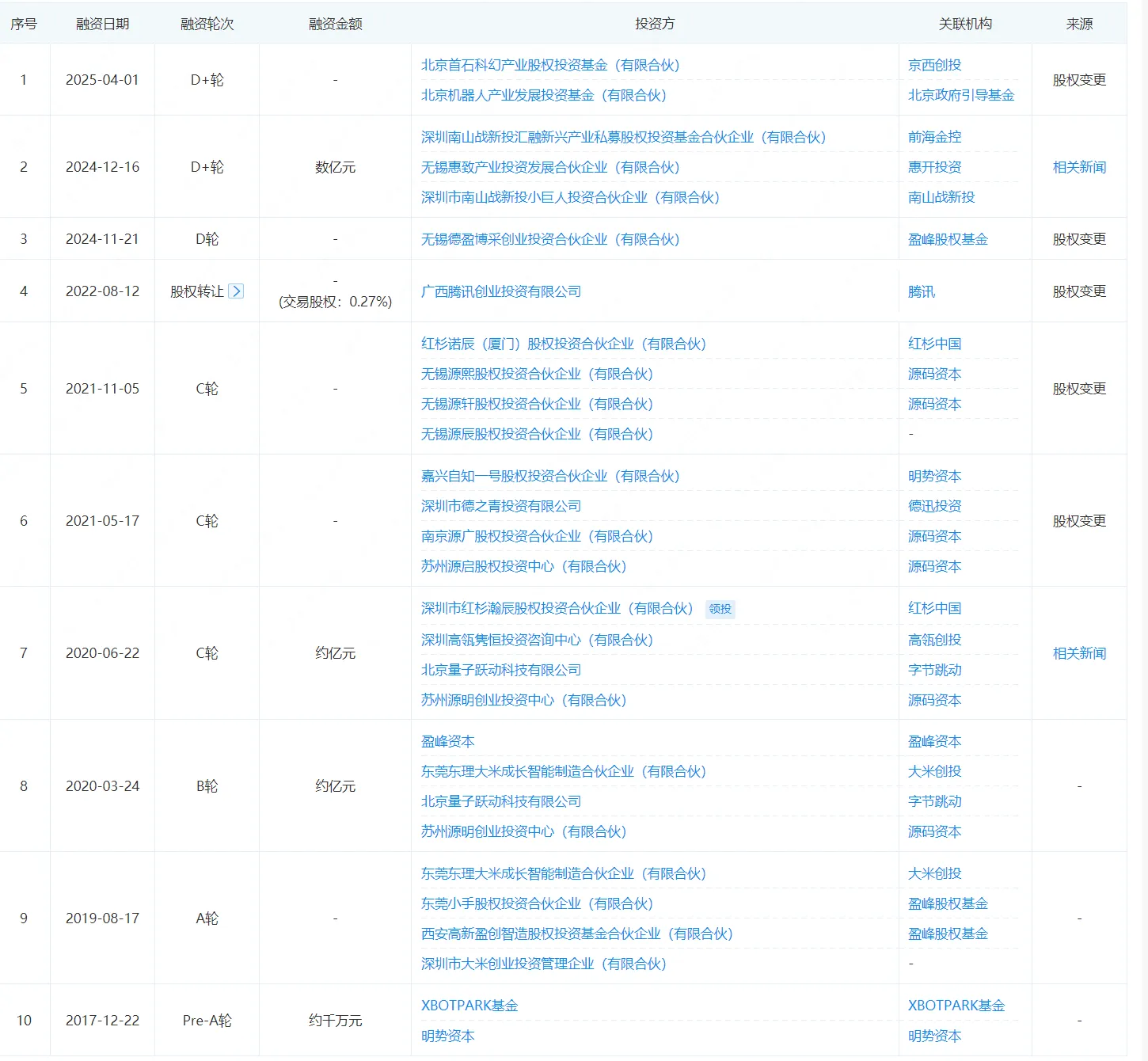1148x1061 pixels.
Task: Select the 约千万元 amount cell
Action: [336, 1021]
